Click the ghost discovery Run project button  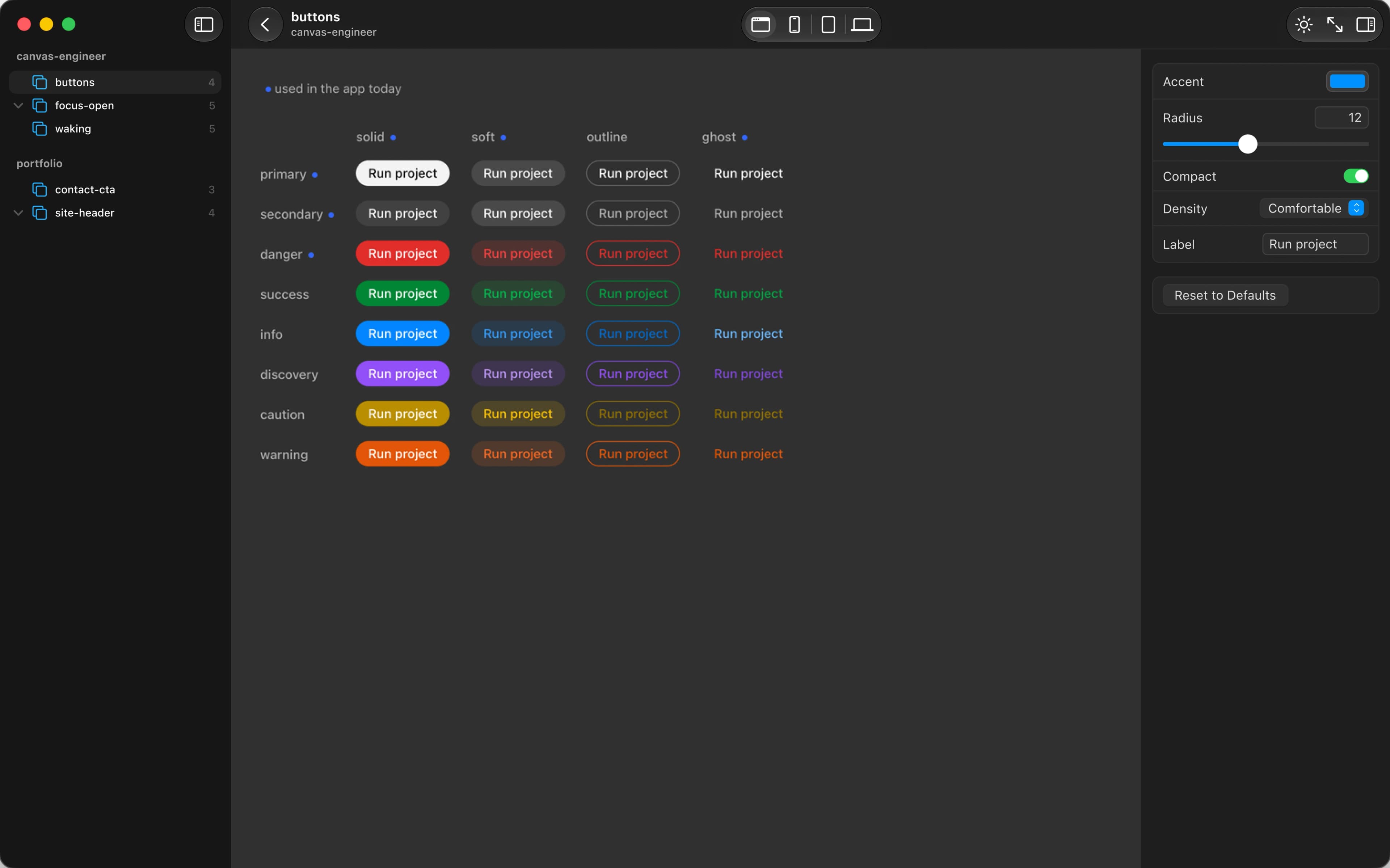[x=748, y=374]
